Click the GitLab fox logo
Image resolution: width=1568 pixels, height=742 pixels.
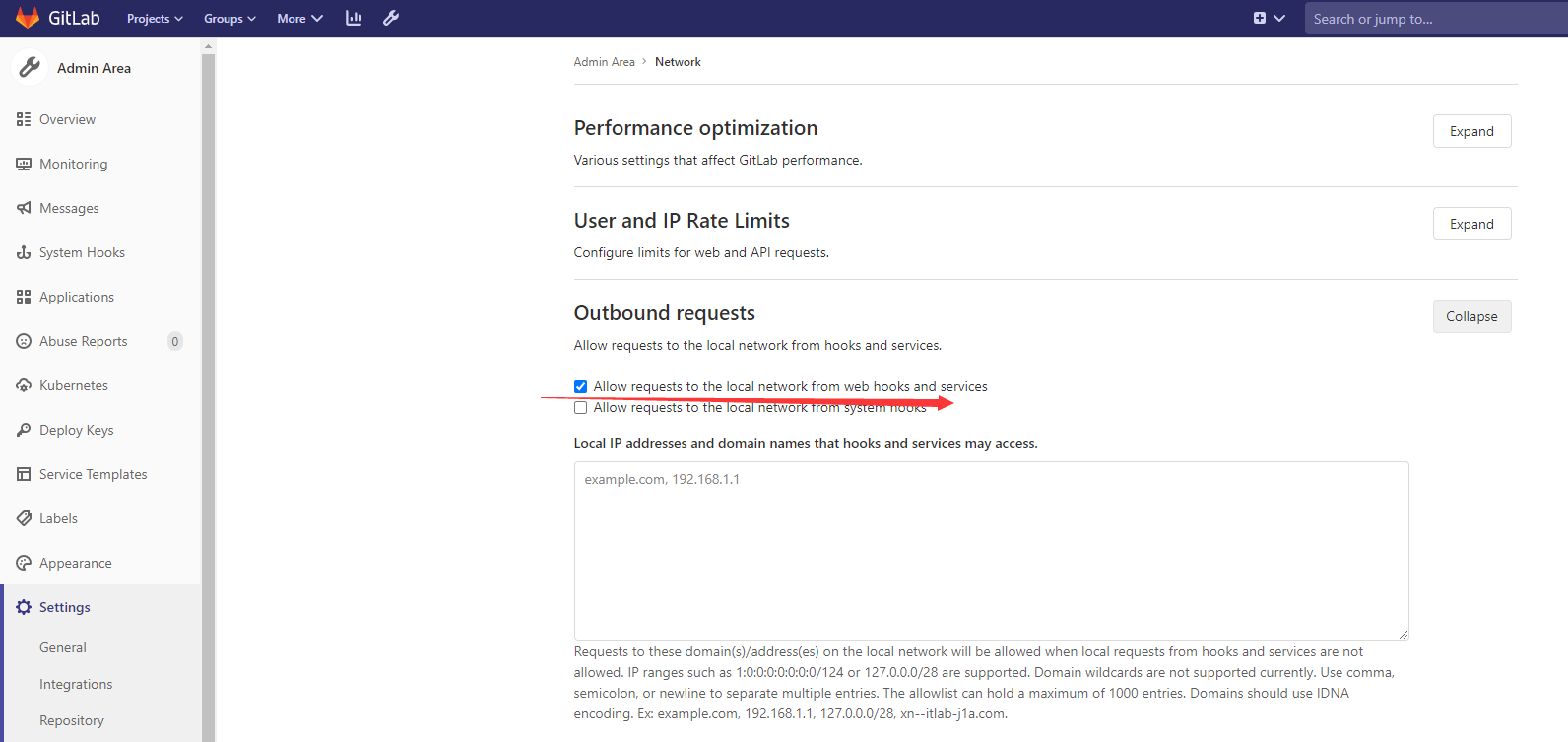click(28, 18)
